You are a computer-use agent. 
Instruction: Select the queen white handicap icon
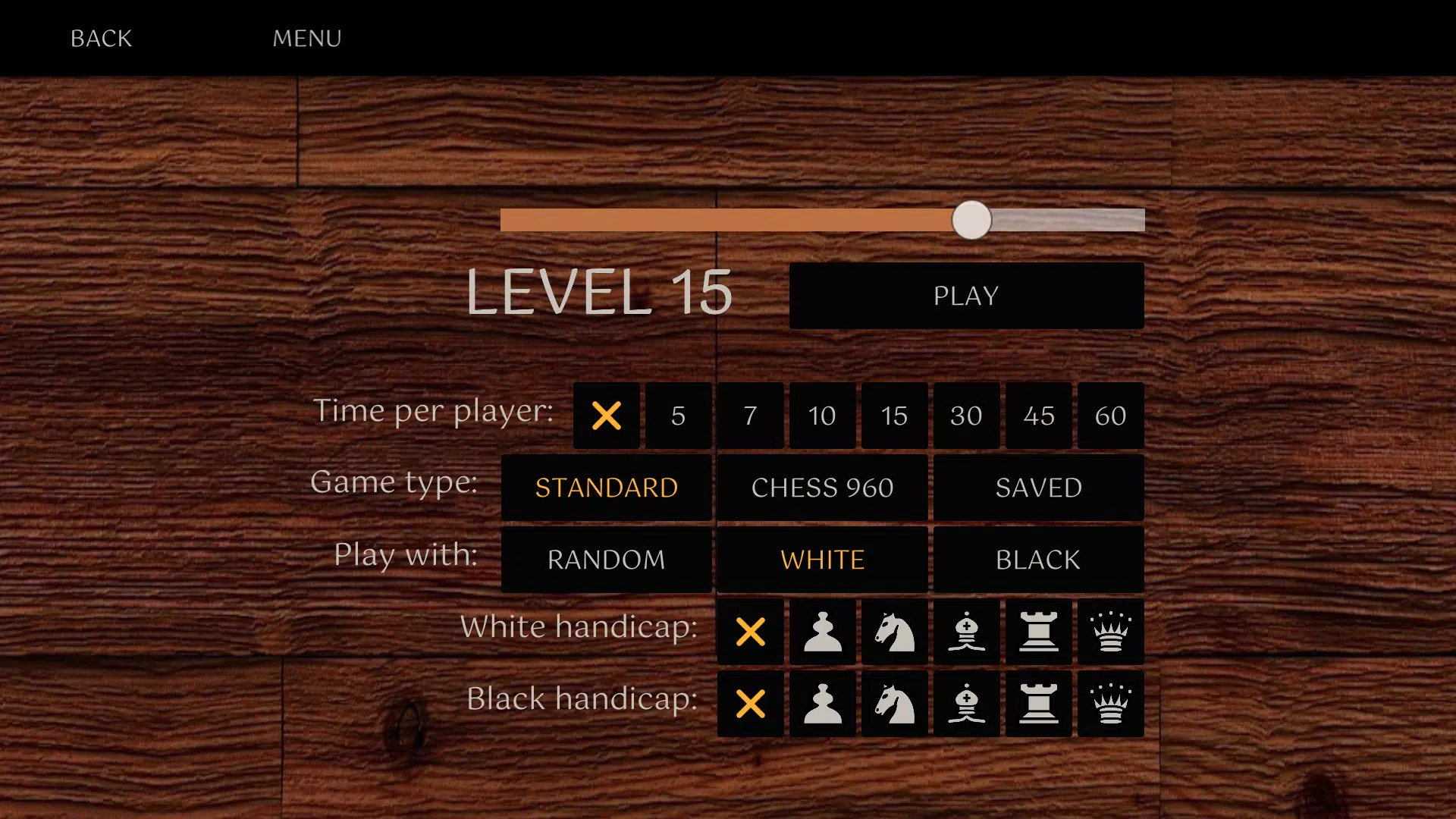[x=1110, y=631]
